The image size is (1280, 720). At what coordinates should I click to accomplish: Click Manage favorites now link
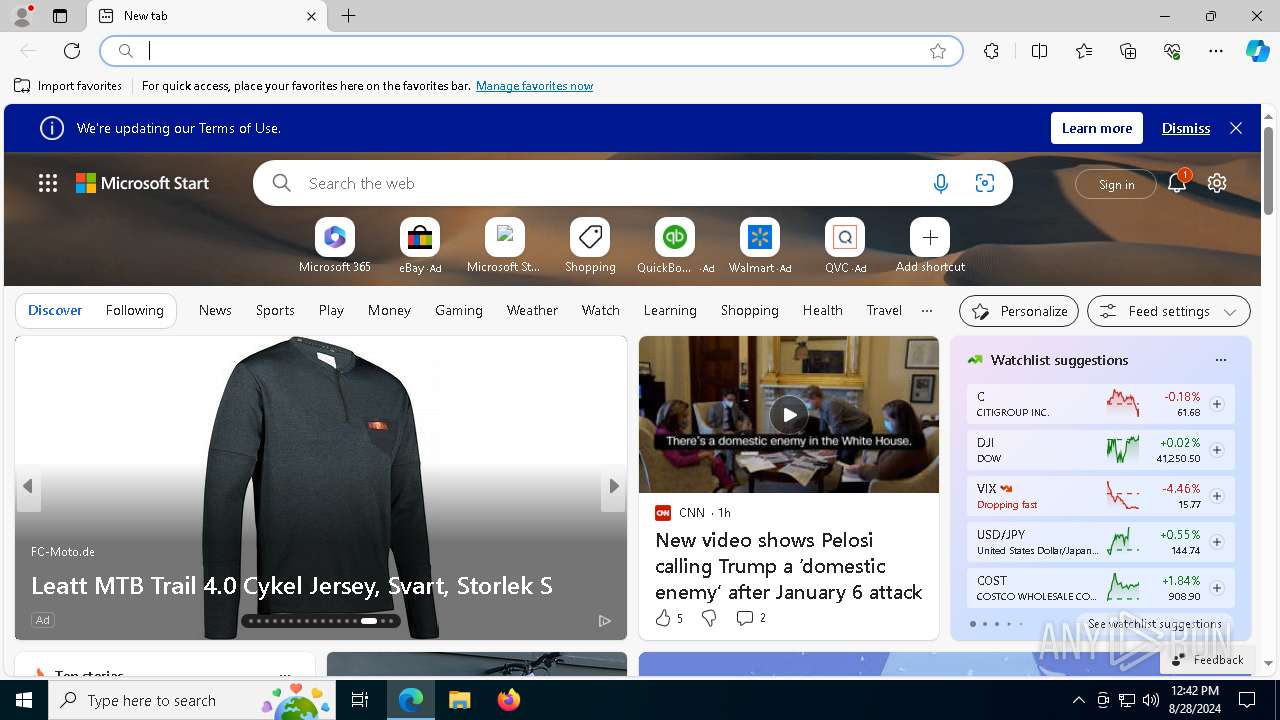pyautogui.click(x=534, y=86)
